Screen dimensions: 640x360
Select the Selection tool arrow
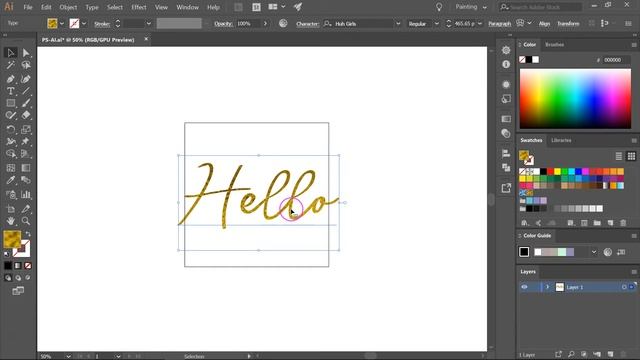pos(11,53)
